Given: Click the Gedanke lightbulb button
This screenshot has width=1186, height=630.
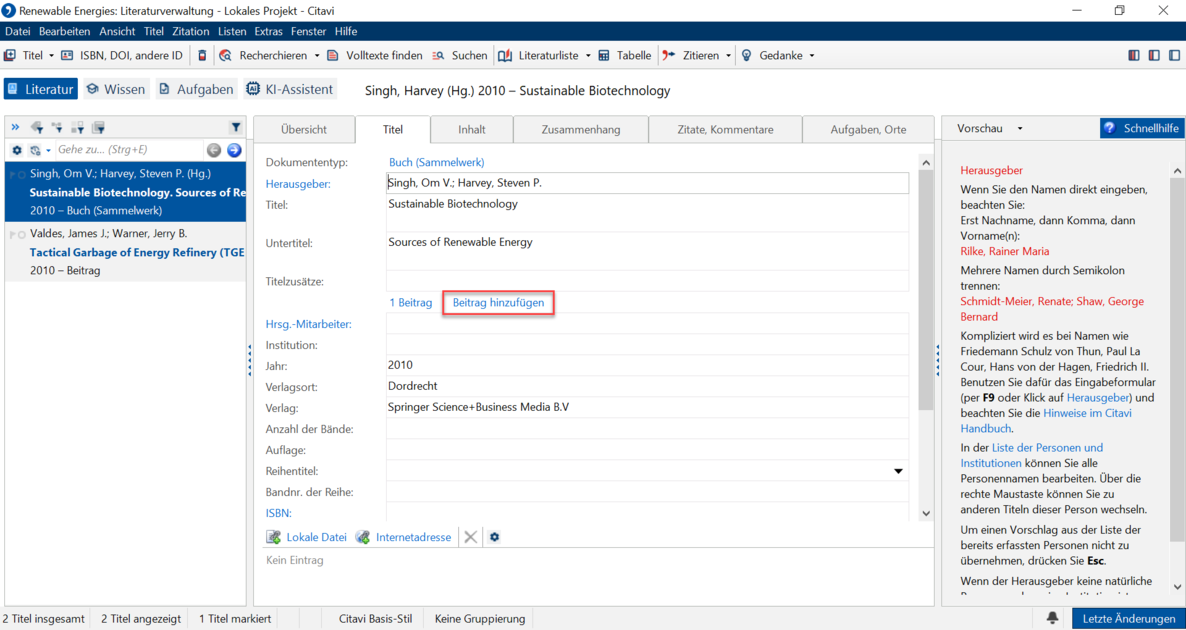Looking at the screenshot, I should click(772, 55).
